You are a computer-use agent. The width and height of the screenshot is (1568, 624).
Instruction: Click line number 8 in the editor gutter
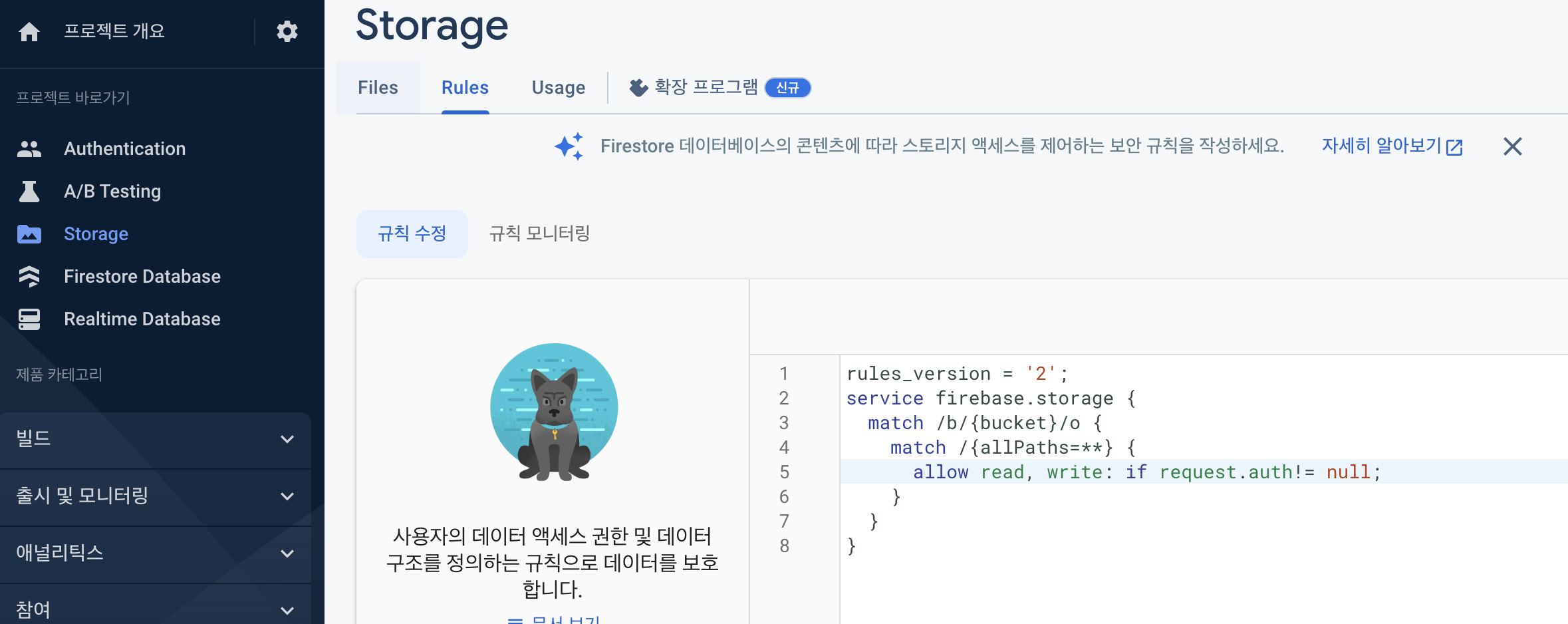(784, 546)
